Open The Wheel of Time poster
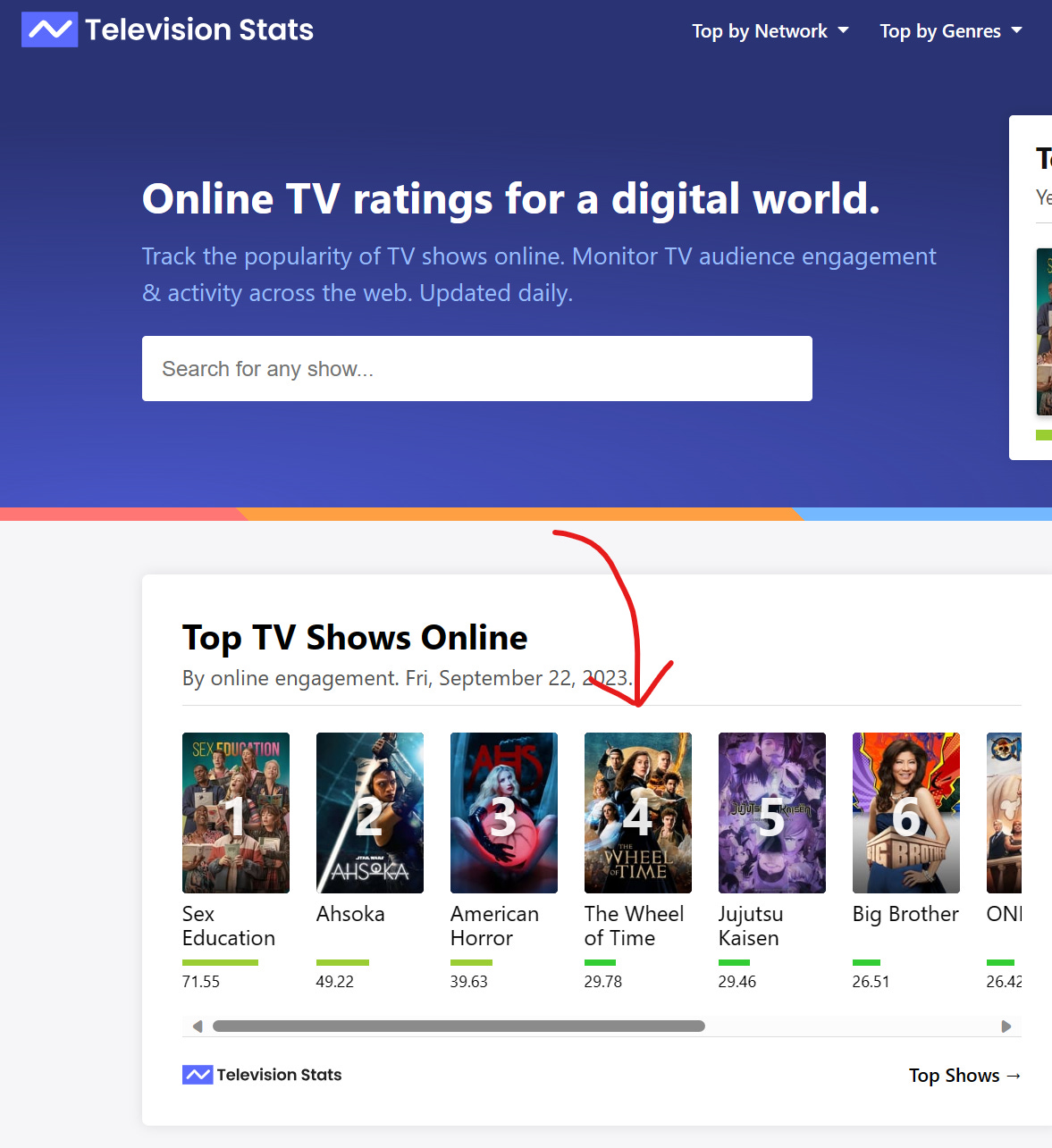 click(638, 813)
